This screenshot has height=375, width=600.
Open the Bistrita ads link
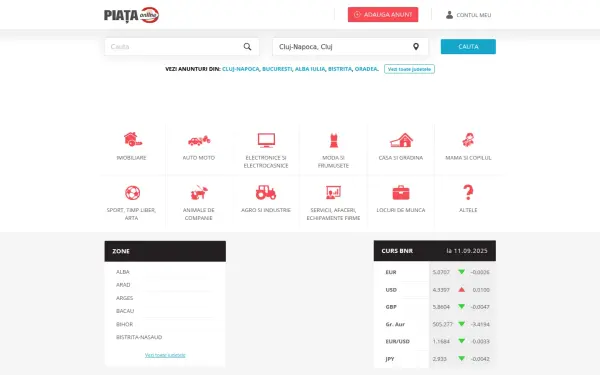340,69
